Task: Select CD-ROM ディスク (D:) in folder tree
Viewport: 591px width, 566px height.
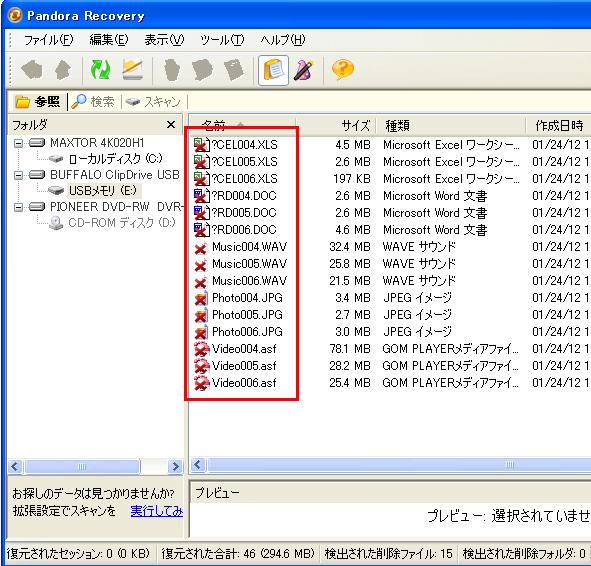Action: [122, 223]
